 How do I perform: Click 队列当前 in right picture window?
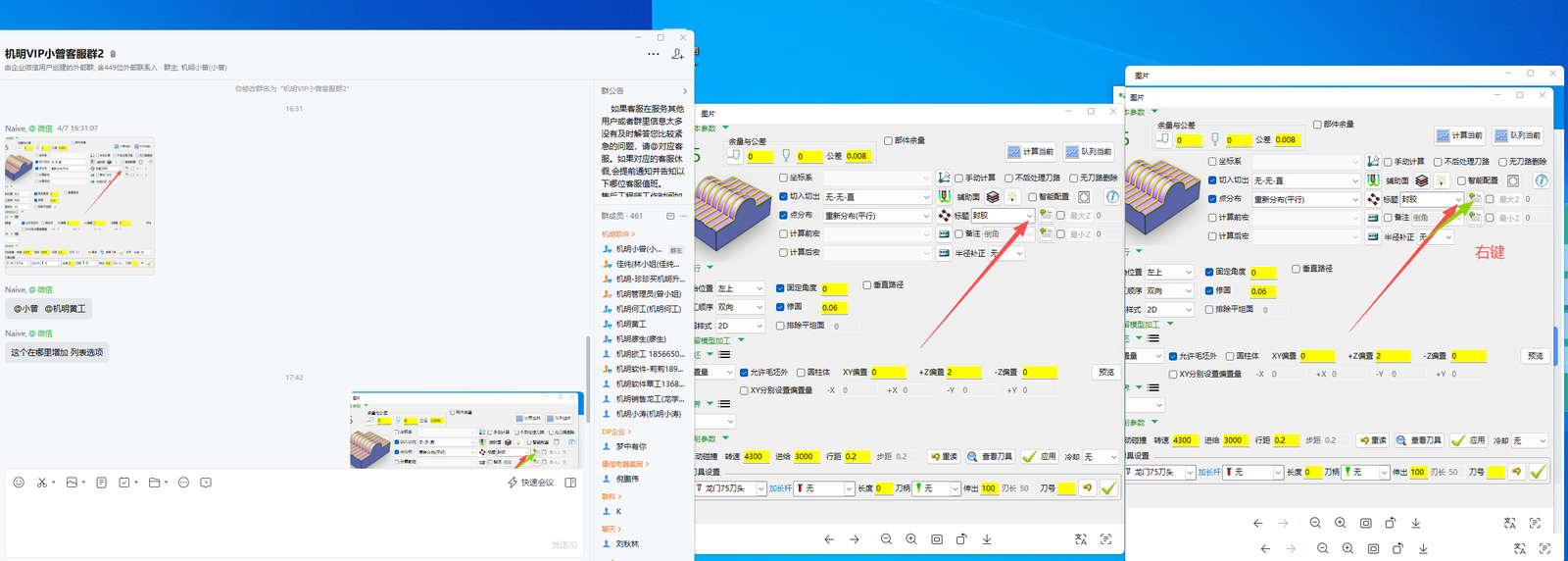[x=1517, y=135]
